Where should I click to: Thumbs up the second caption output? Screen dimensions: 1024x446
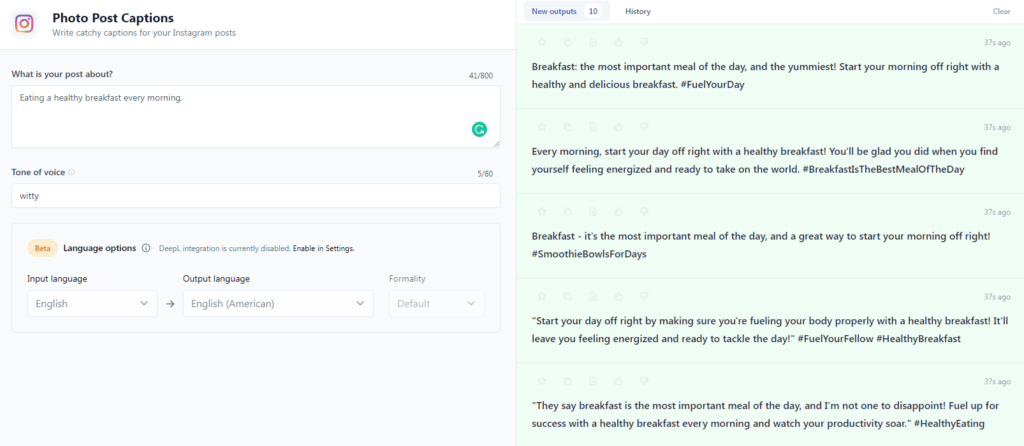click(618, 127)
